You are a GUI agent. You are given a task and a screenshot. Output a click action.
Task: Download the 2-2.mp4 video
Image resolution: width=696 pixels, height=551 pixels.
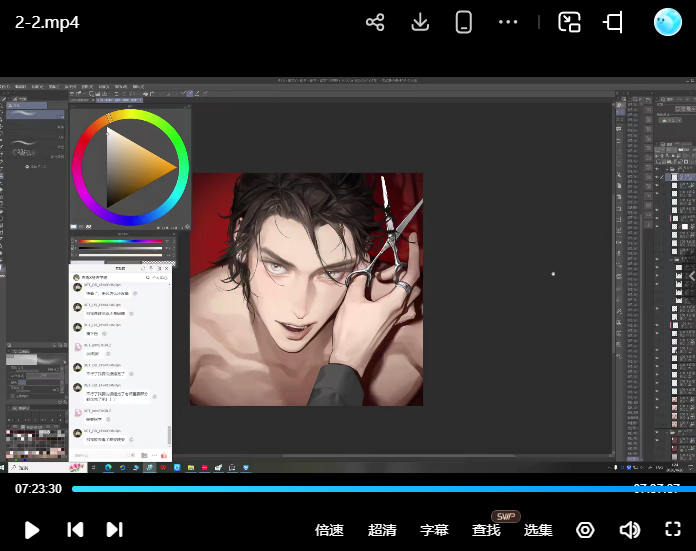coord(420,22)
